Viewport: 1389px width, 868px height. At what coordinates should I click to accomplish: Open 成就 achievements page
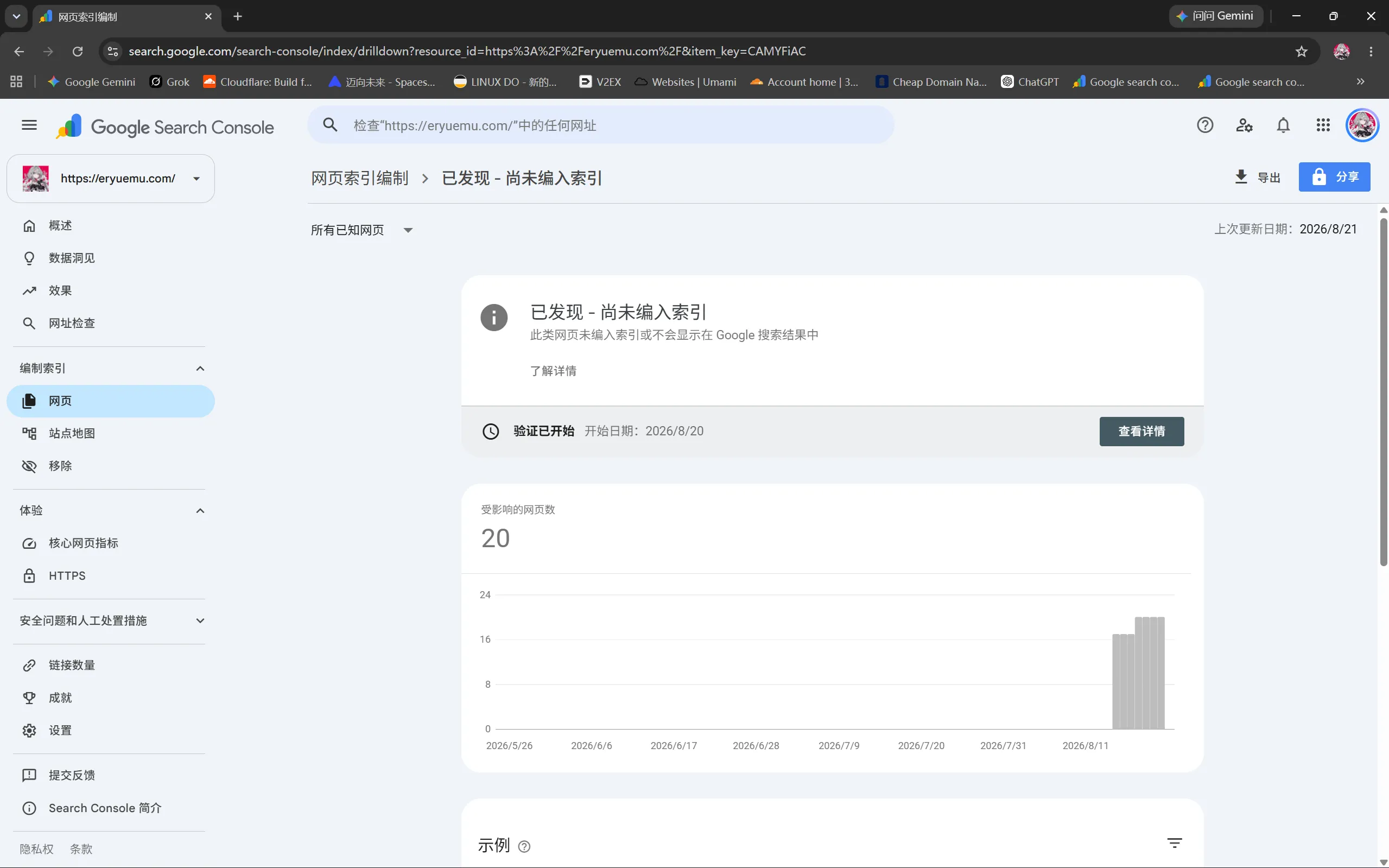pos(111,698)
